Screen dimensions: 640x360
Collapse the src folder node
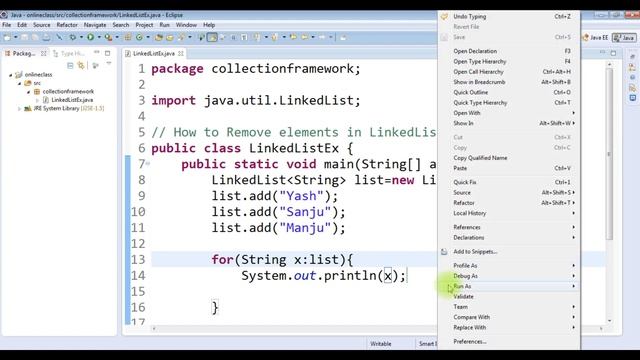coord(19,83)
